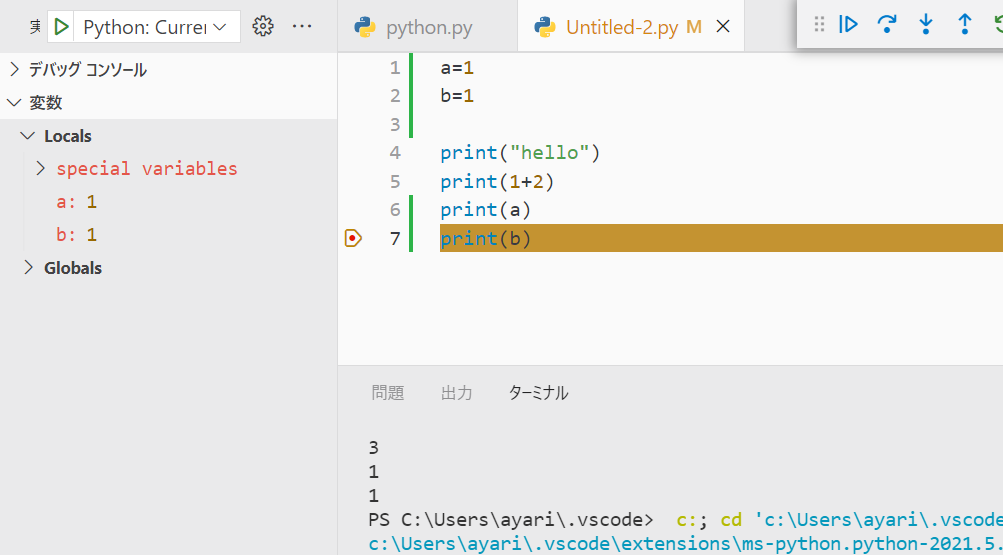This screenshot has height=555, width=1003.
Task: Click the print(a) code line
Action: (486, 210)
